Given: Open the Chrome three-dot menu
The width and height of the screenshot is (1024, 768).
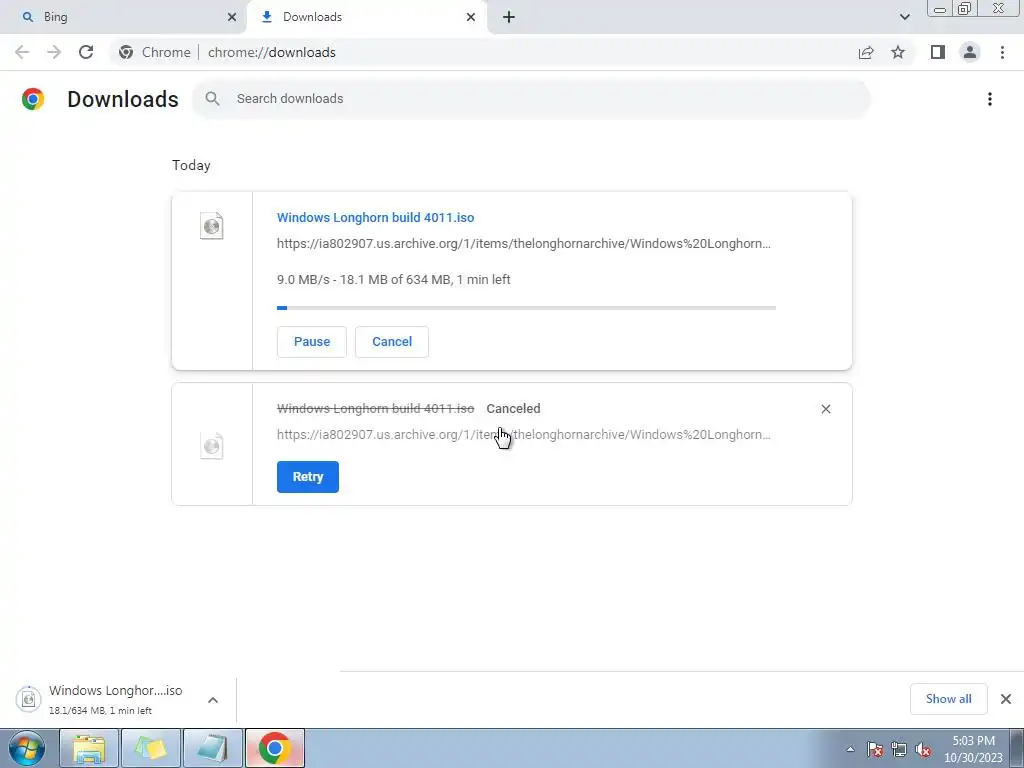Looking at the screenshot, I should pos(1002,52).
